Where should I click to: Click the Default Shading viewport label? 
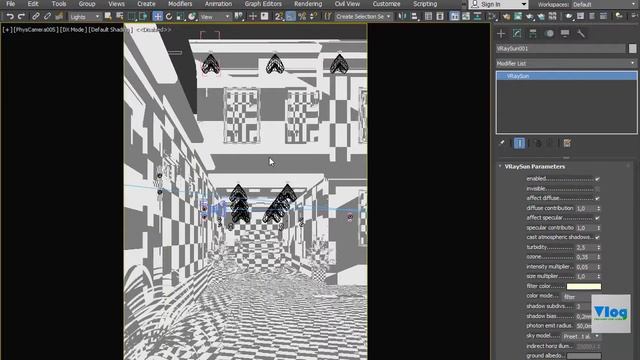pyautogui.click(x=110, y=30)
